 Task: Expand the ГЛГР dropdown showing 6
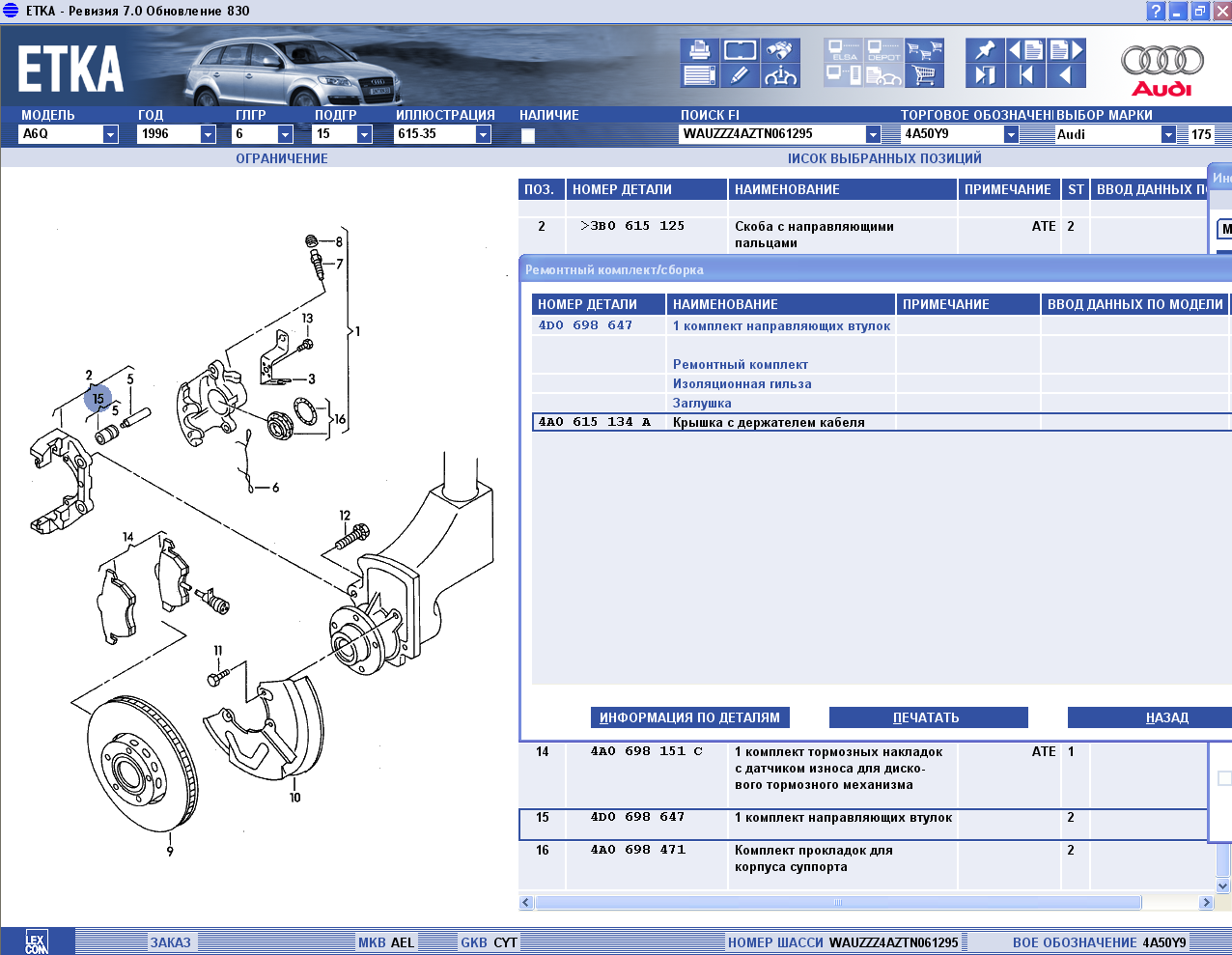(285, 134)
